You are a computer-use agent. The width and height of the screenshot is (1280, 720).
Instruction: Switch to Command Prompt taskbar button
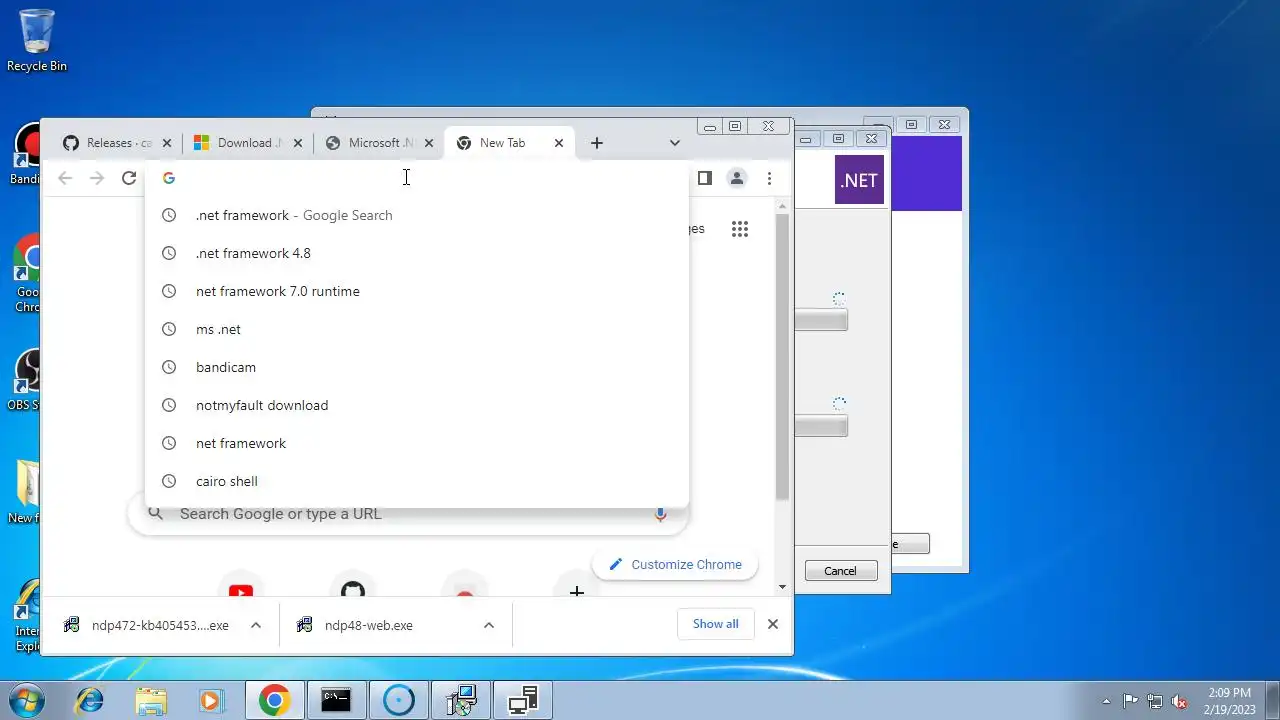336,701
